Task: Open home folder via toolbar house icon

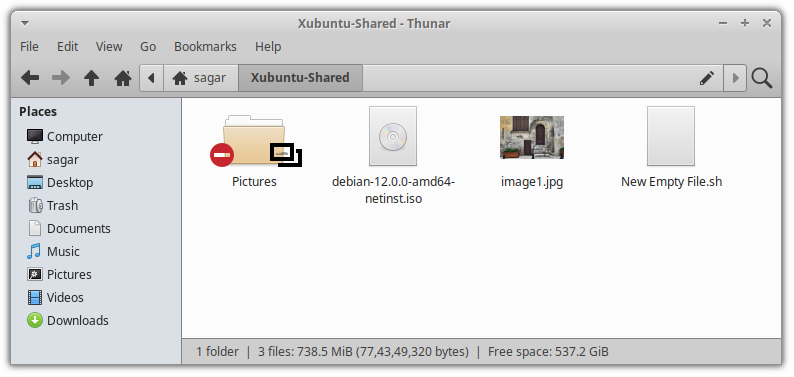Action: click(x=123, y=78)
